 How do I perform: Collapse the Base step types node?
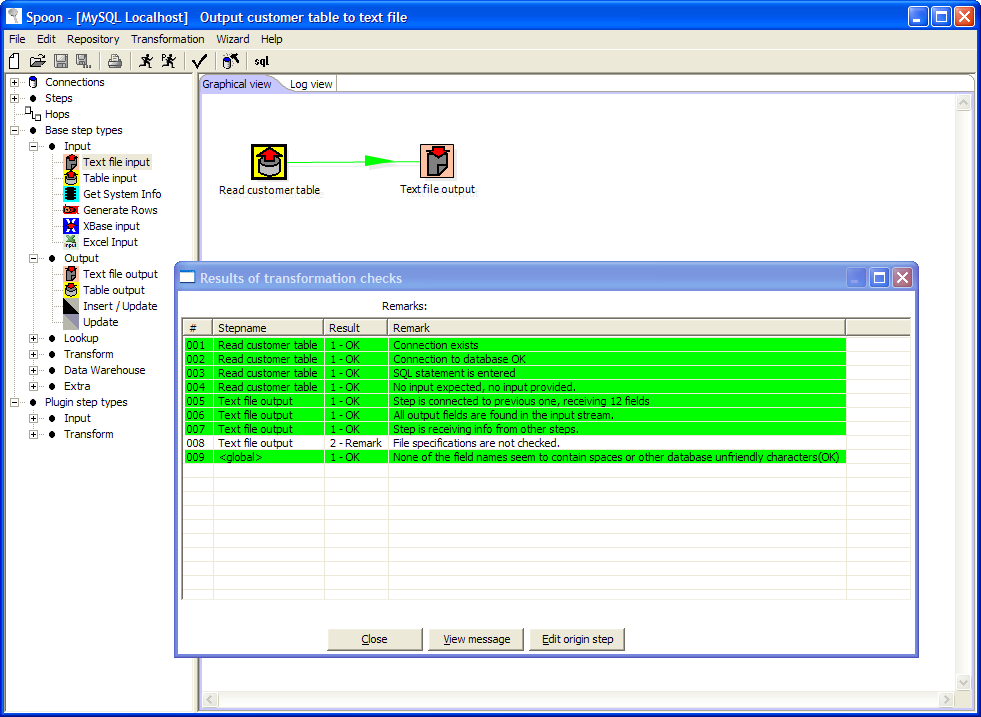15,130
